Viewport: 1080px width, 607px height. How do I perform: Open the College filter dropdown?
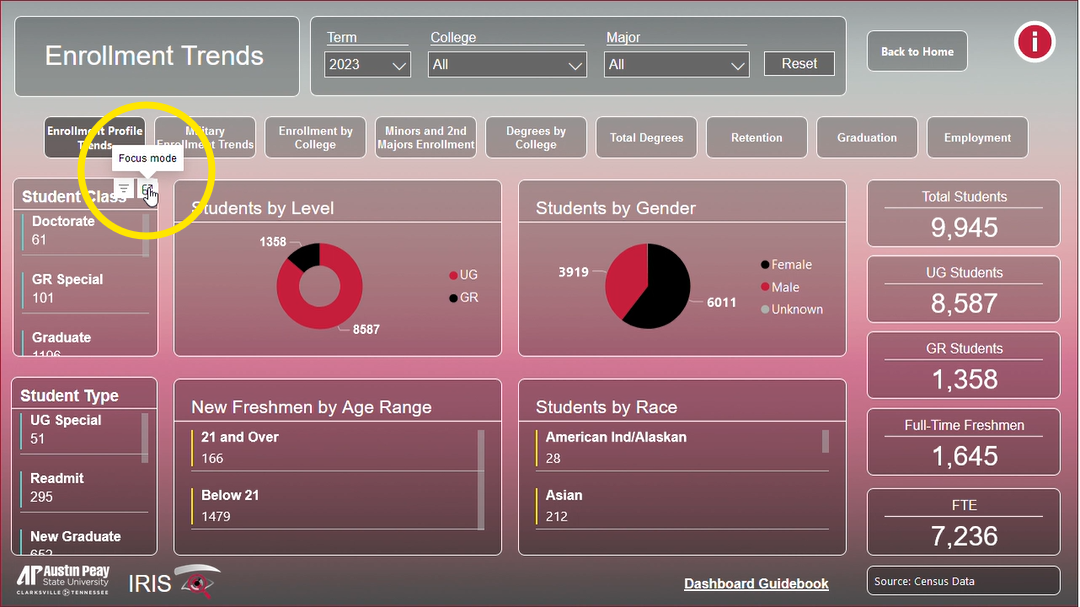[507, 65]
